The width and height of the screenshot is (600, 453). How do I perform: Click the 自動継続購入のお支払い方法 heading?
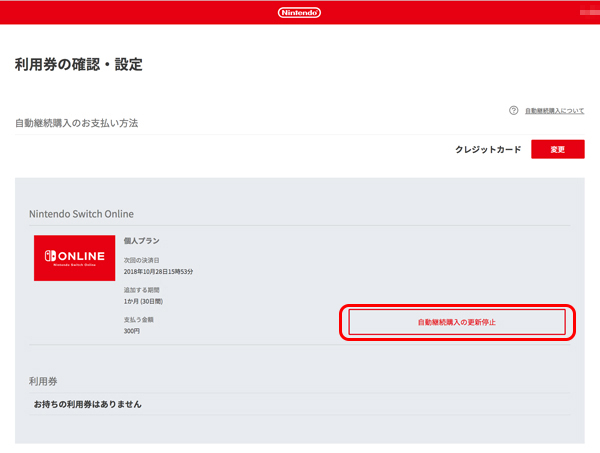pyautogui.click(x=77, y=123)
